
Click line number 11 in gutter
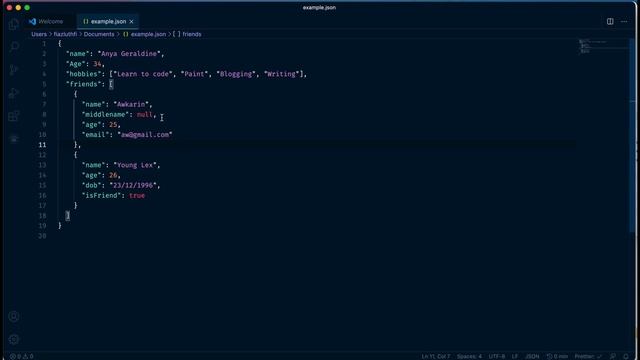[42, 145]
